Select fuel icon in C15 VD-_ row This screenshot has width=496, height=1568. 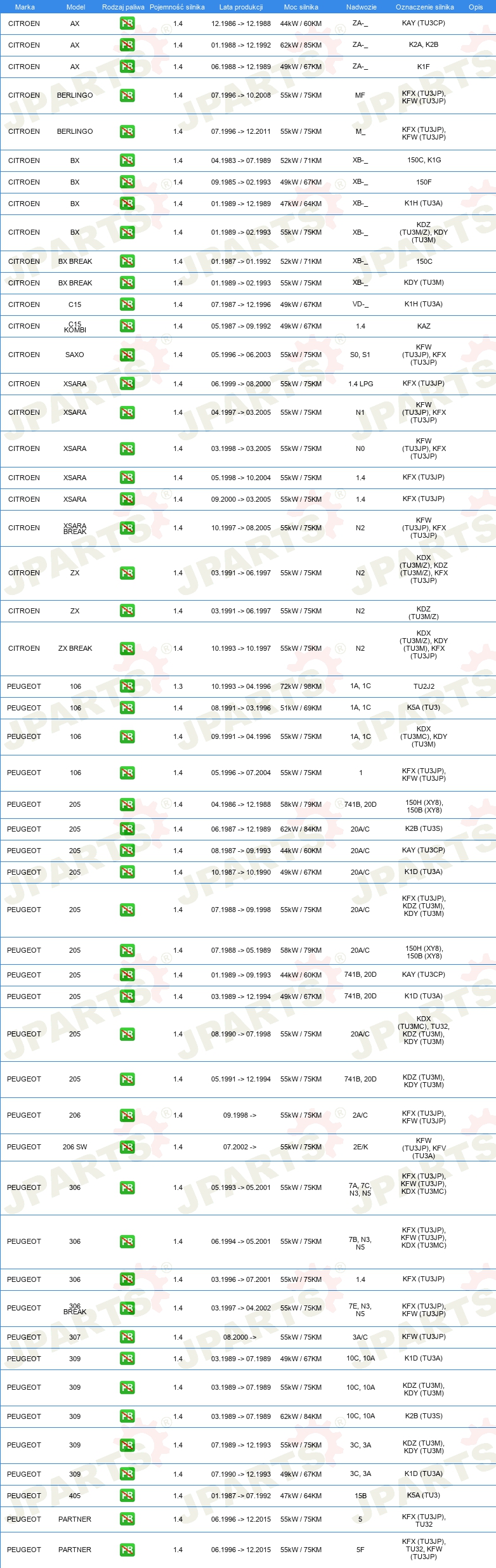point(127,305)
